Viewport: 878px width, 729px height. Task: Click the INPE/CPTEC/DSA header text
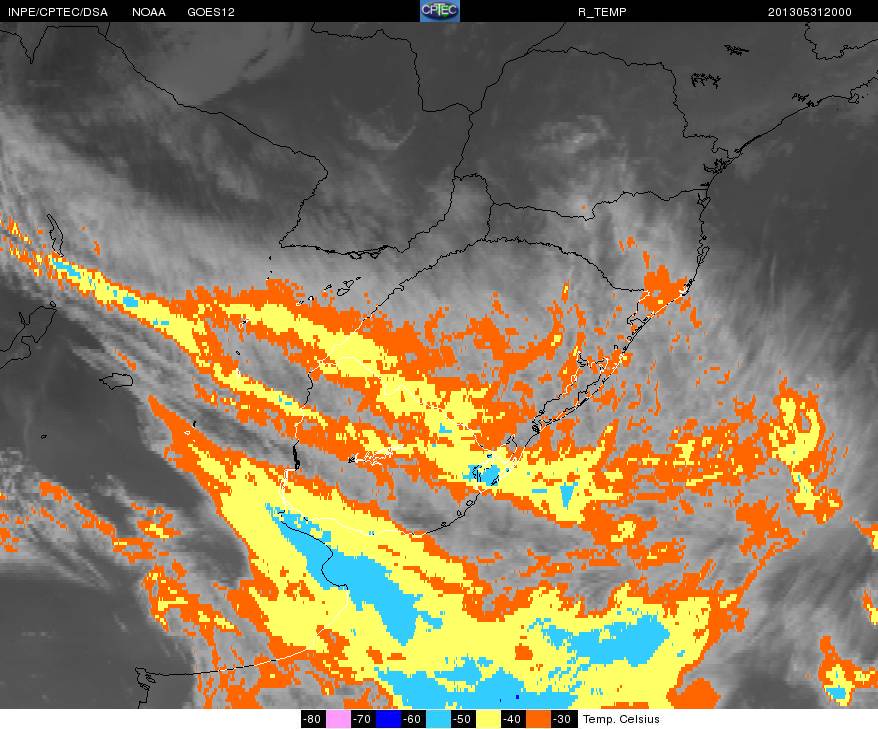point(58,12)
